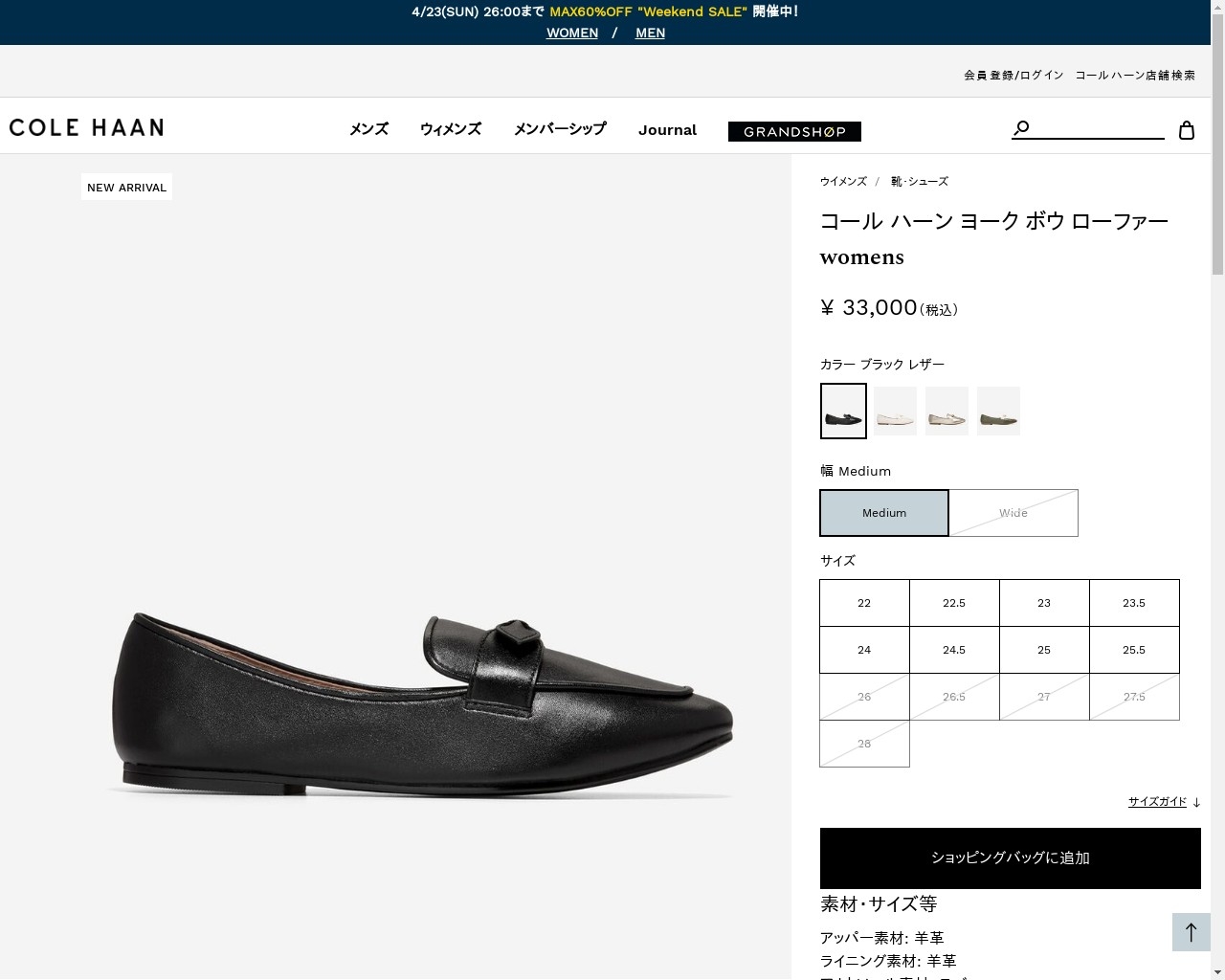Image resolution: width=1225 pixels, height=980 pixels.
Task: Select the black leather color swatch
Action: coord(843,411)
